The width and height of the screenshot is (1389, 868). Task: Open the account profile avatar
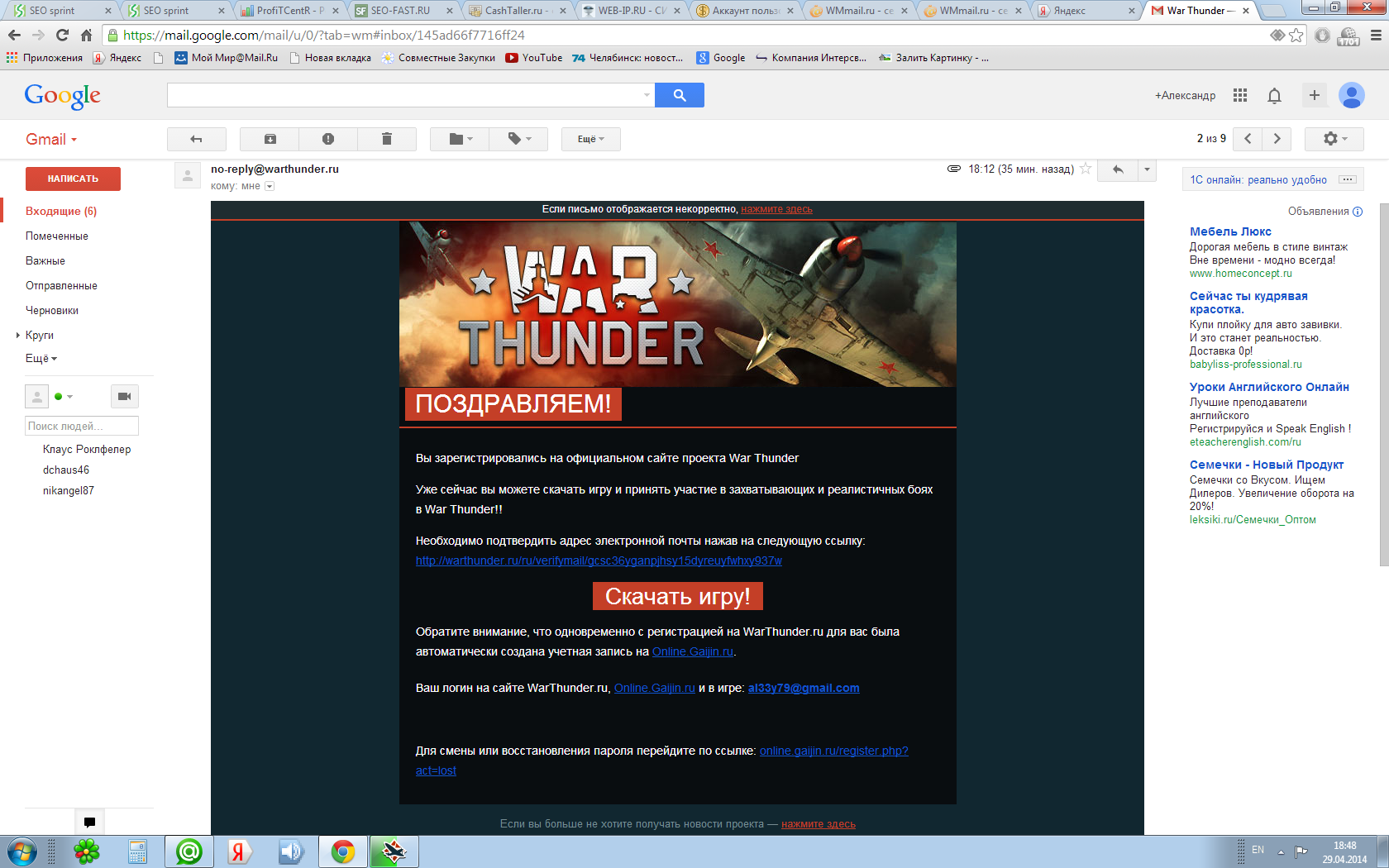[x=1352, y=95]
